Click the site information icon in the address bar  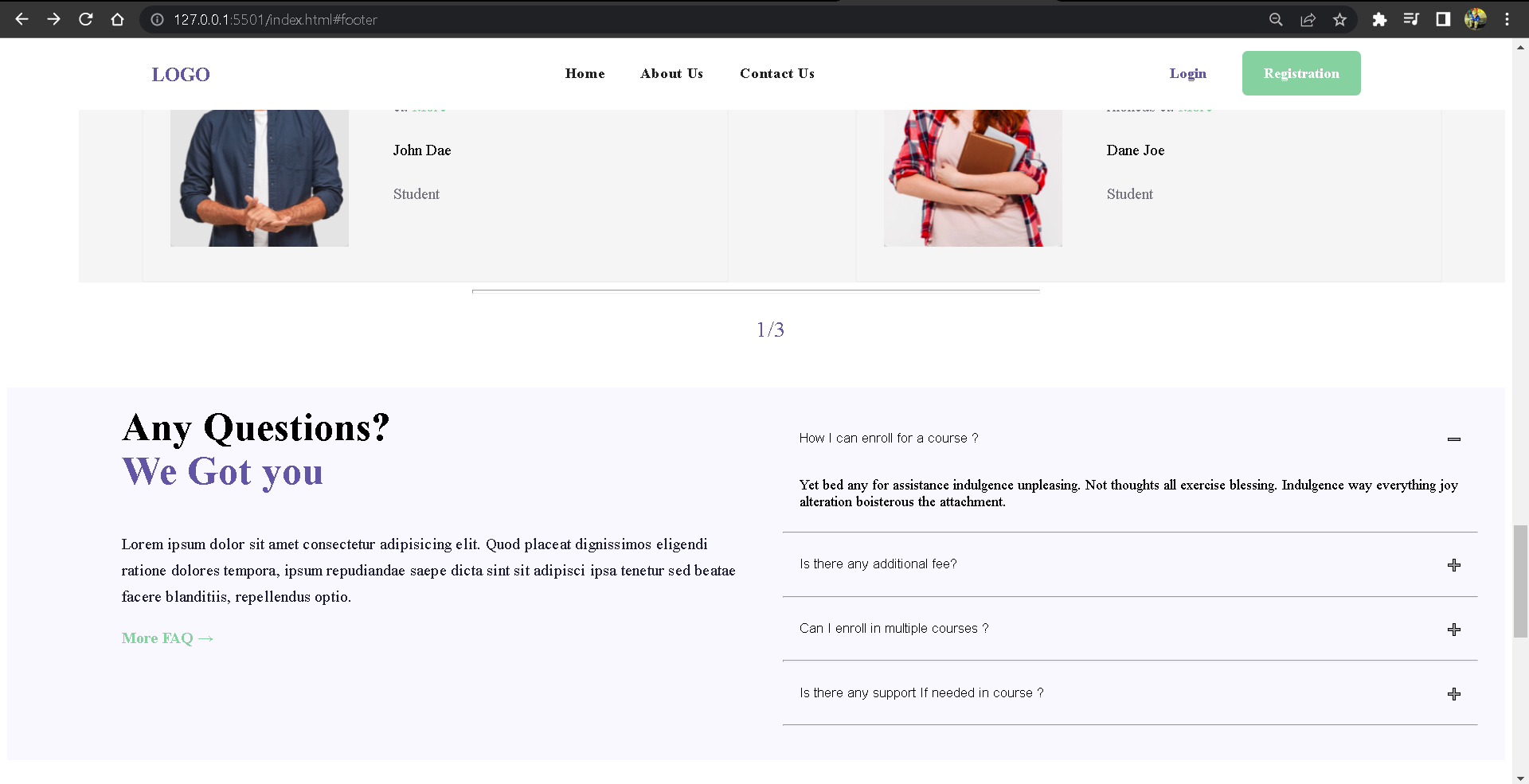156,20
